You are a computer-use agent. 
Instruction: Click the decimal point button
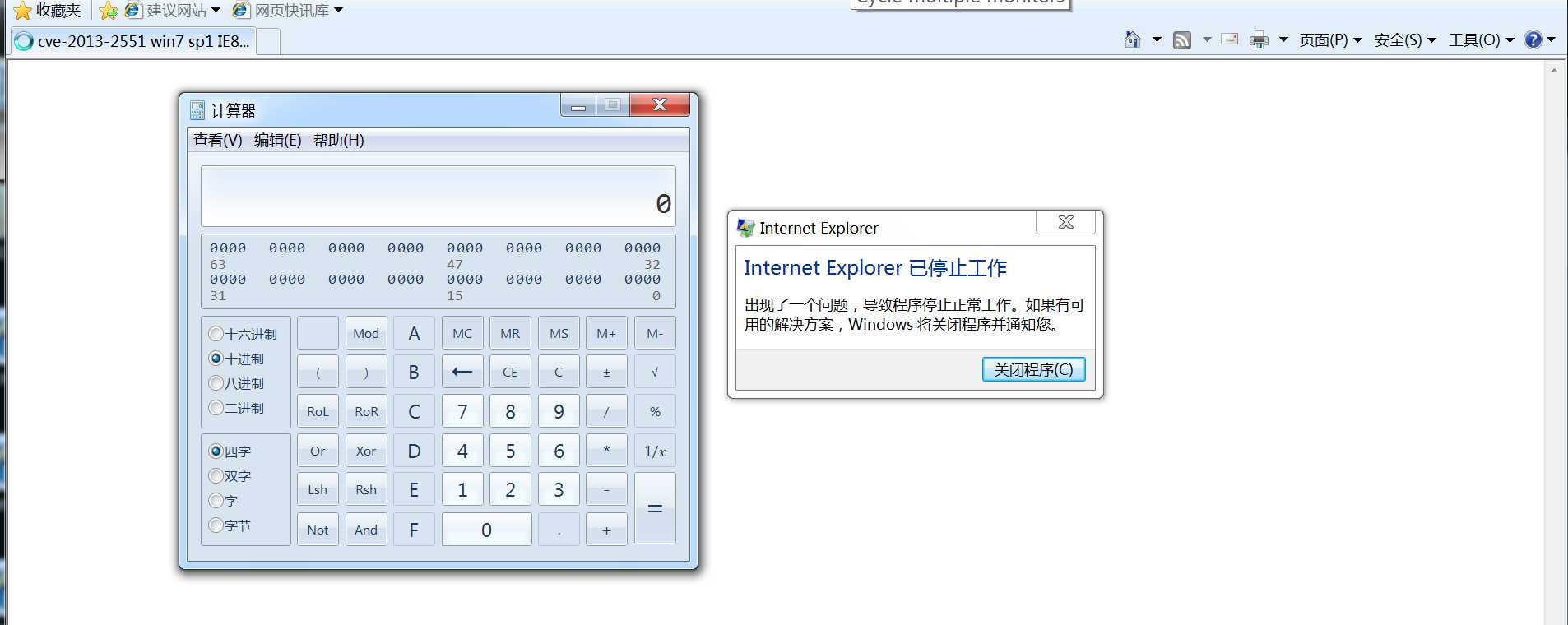coord(559,530)
